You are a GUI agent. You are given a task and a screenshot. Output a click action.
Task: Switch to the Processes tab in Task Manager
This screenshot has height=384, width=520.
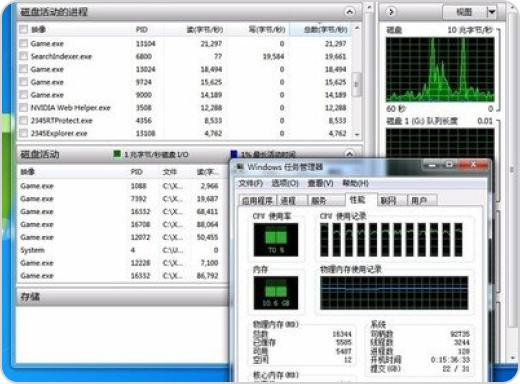(x=288, y=200)
